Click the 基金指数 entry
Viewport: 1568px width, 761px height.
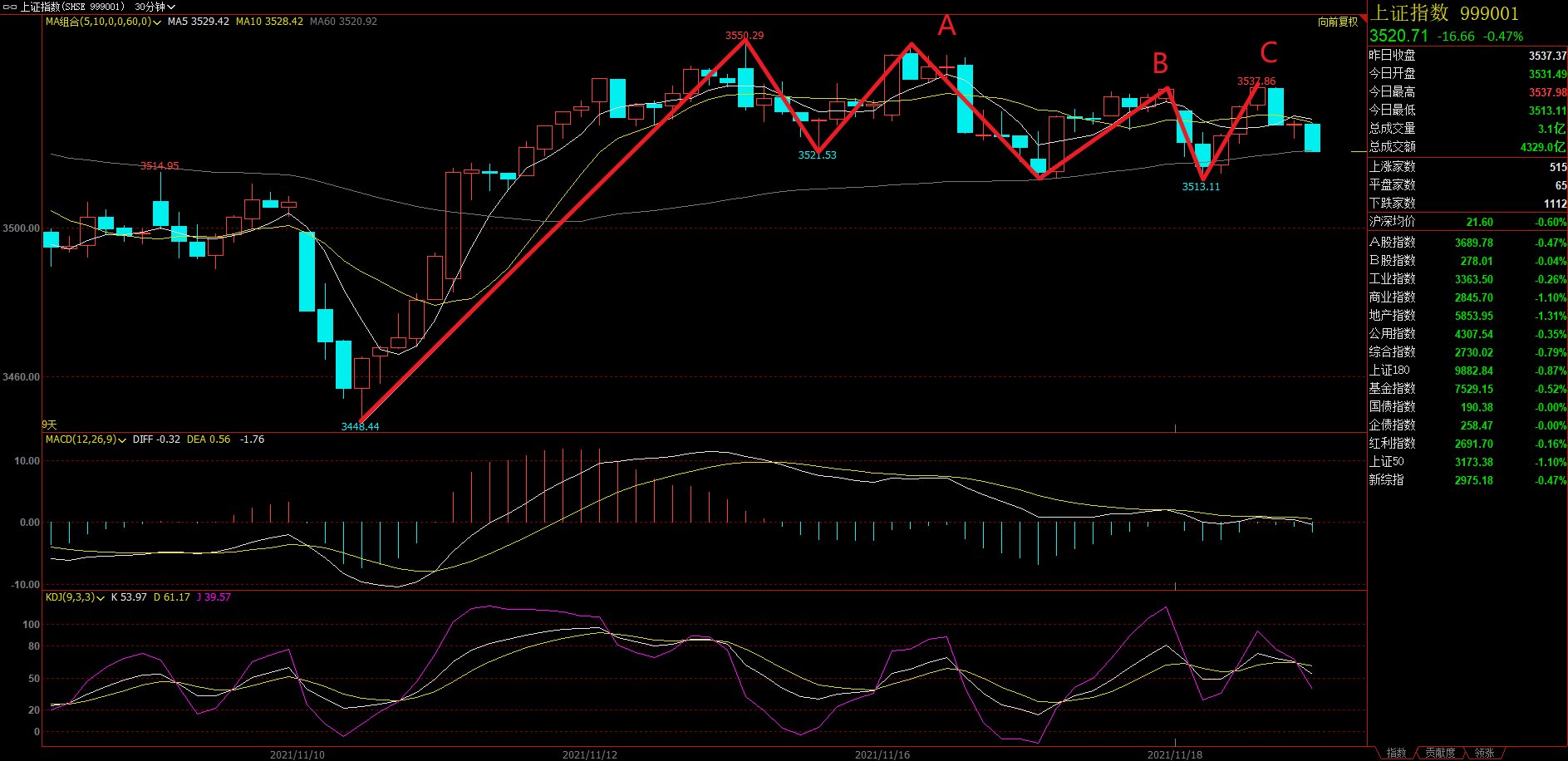click(x=1393, y=389)
